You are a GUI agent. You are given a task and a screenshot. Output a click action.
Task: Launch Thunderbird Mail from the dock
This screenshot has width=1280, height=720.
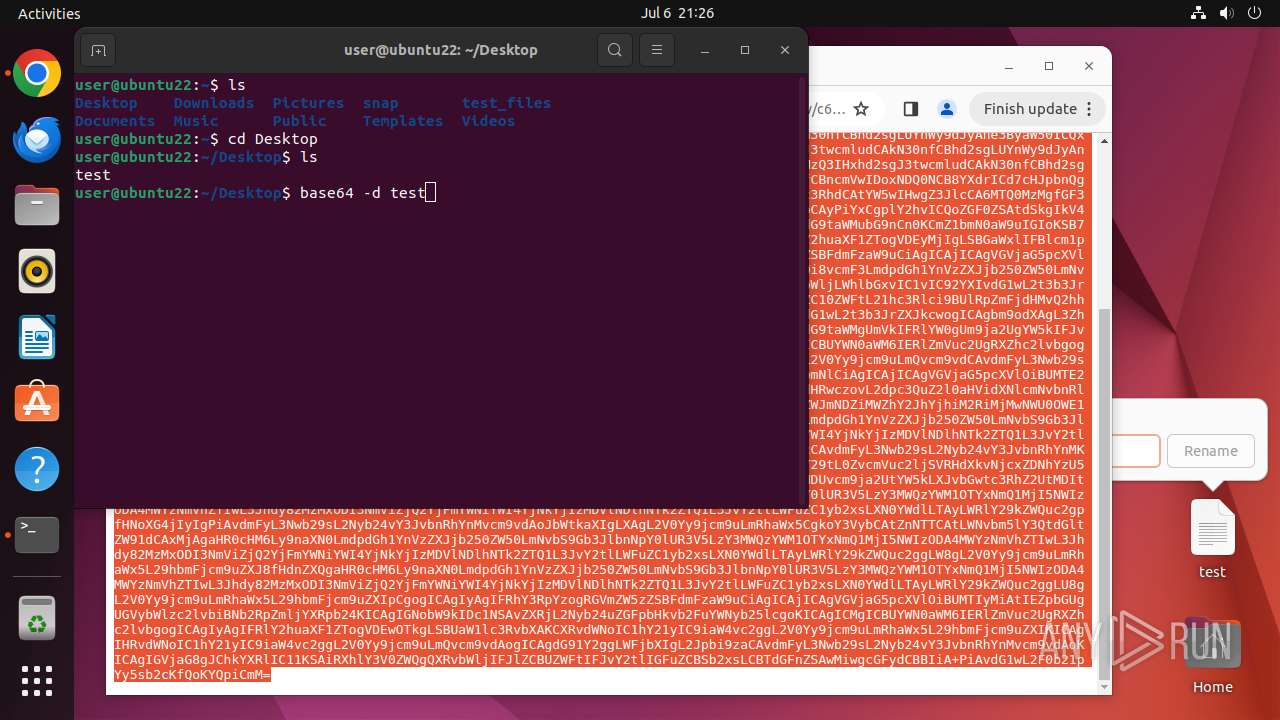coord(37,139)
